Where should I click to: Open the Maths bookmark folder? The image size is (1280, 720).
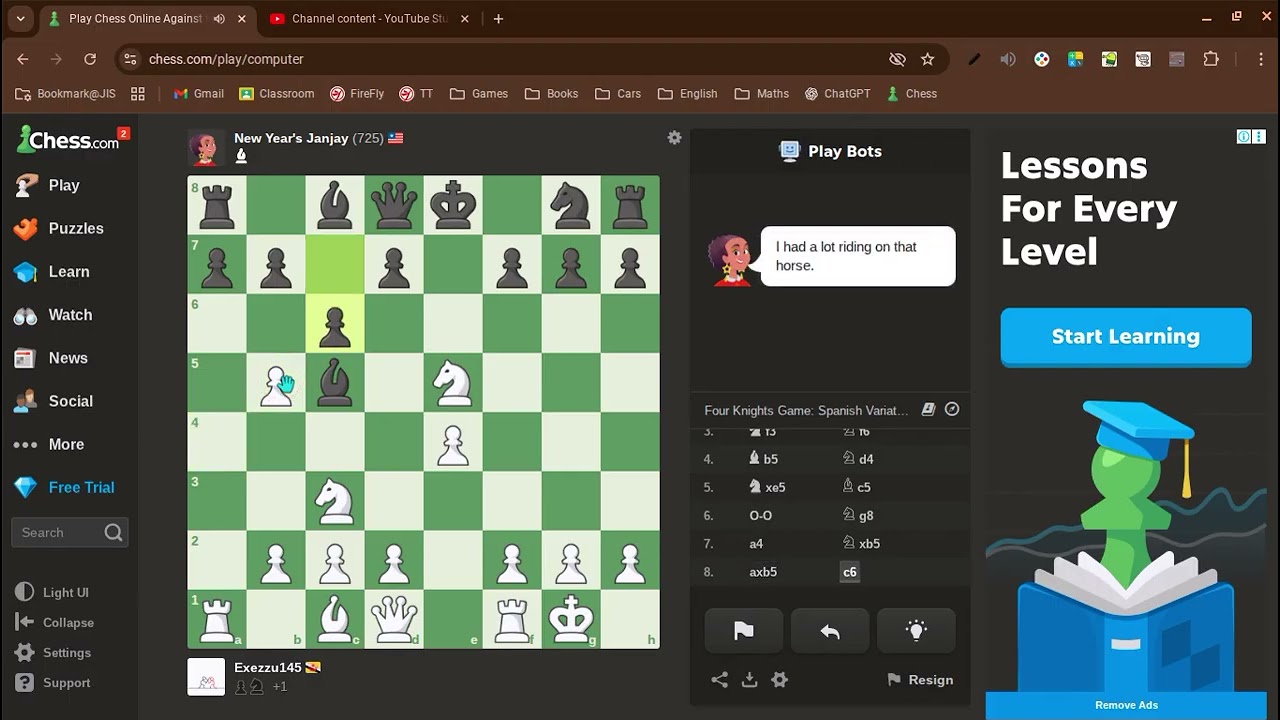(762, 94)
